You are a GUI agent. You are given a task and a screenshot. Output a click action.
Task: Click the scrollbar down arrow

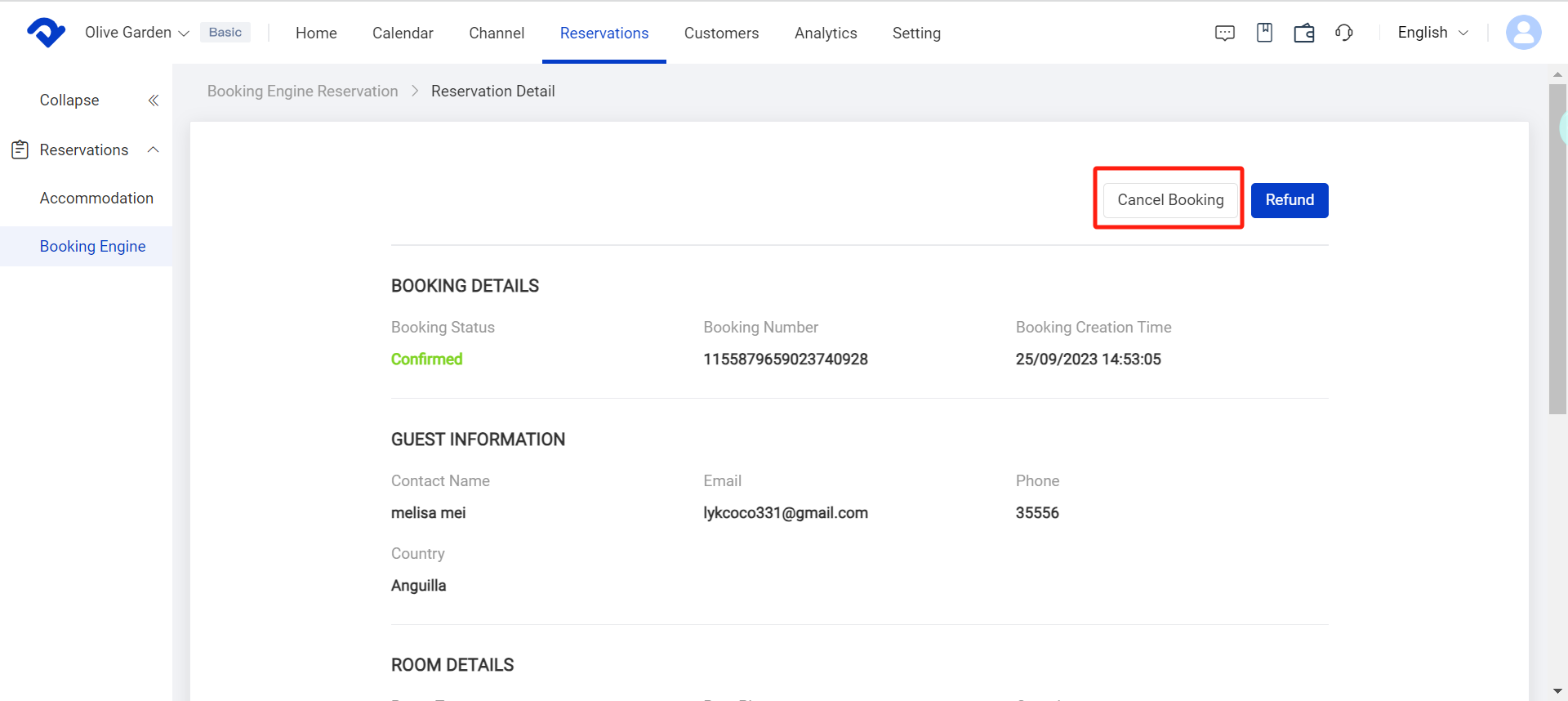(1557, 691)
